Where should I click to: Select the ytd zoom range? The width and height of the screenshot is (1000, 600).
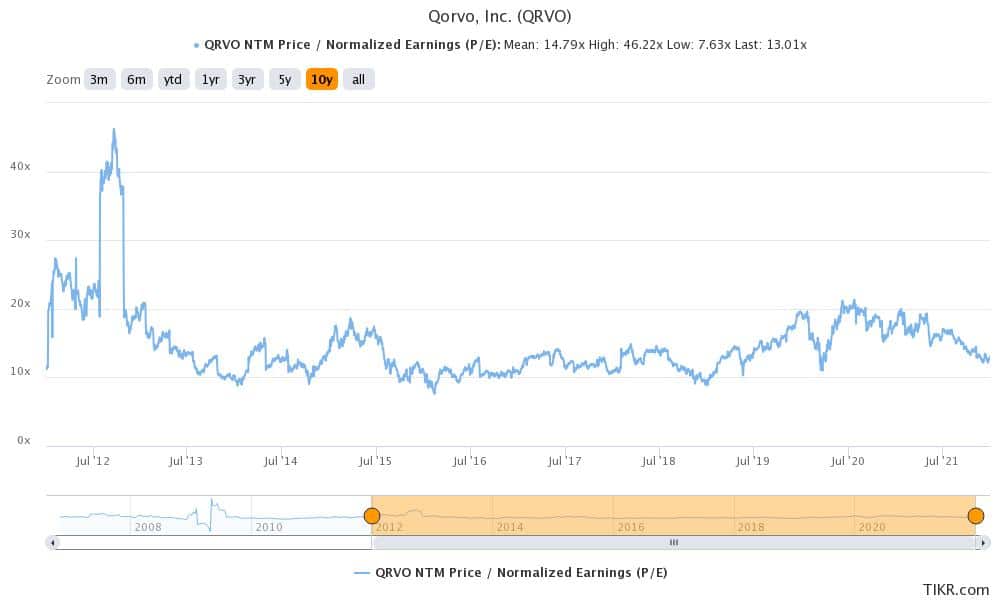tap(173, 80)
